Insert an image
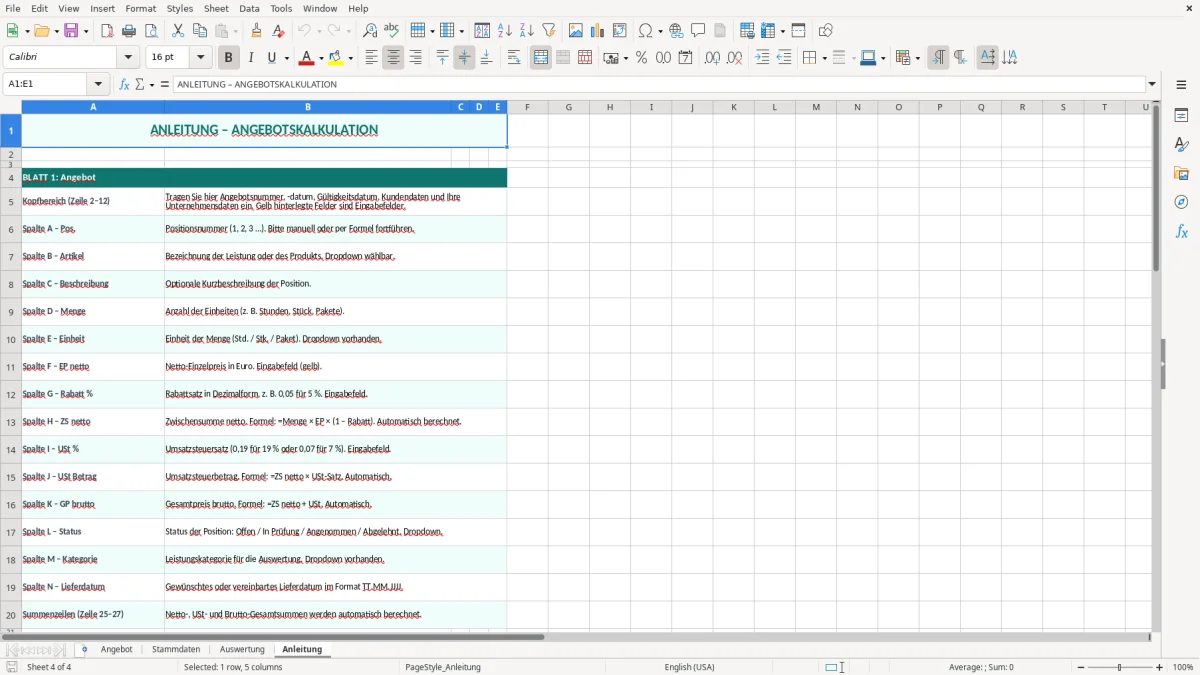The image size is (1200, 675). tap(576, 31)
